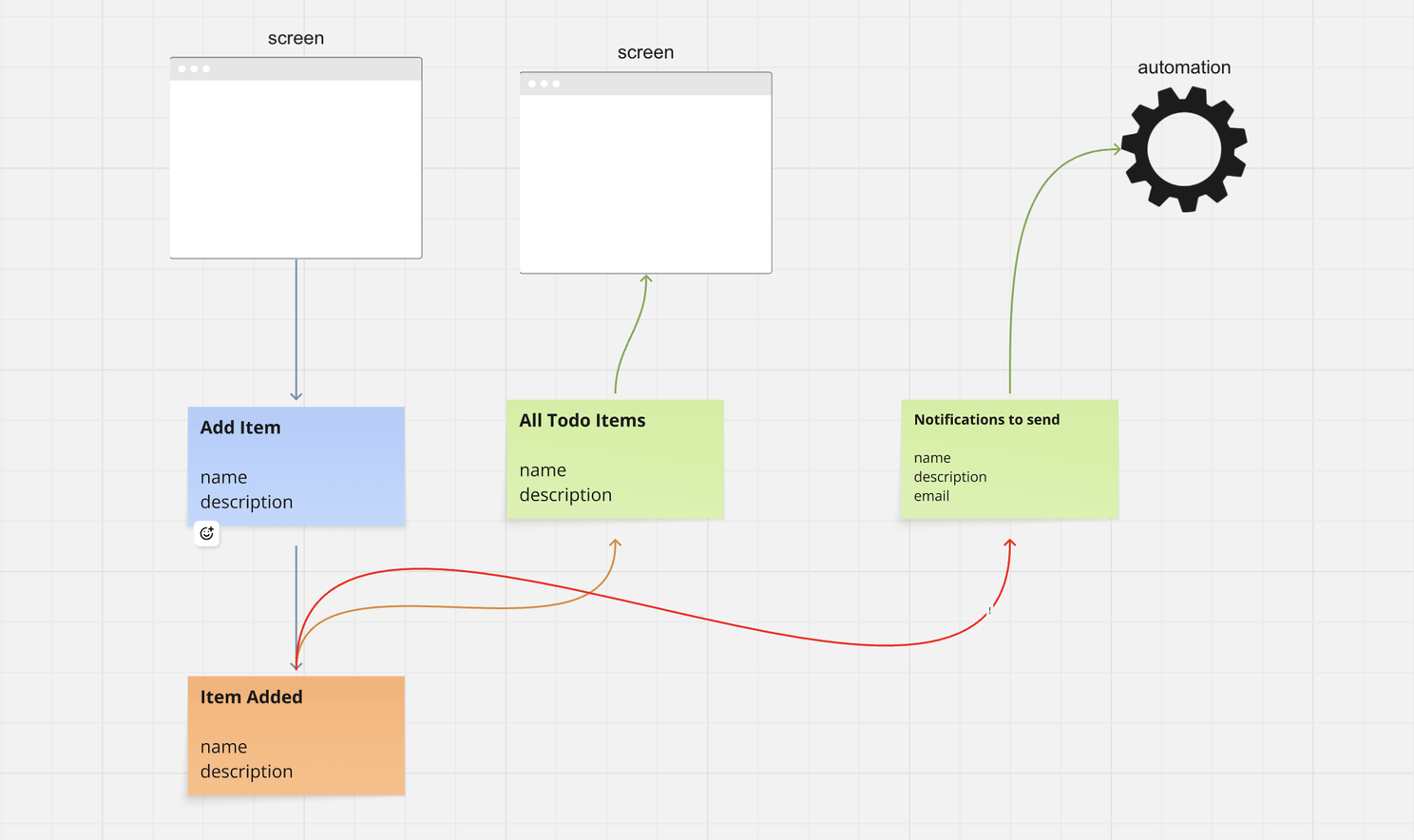Image resolution: width=1414 pixels, height=840 pixels.
Task: Select the Item Added event card
Action: (296, 735)
